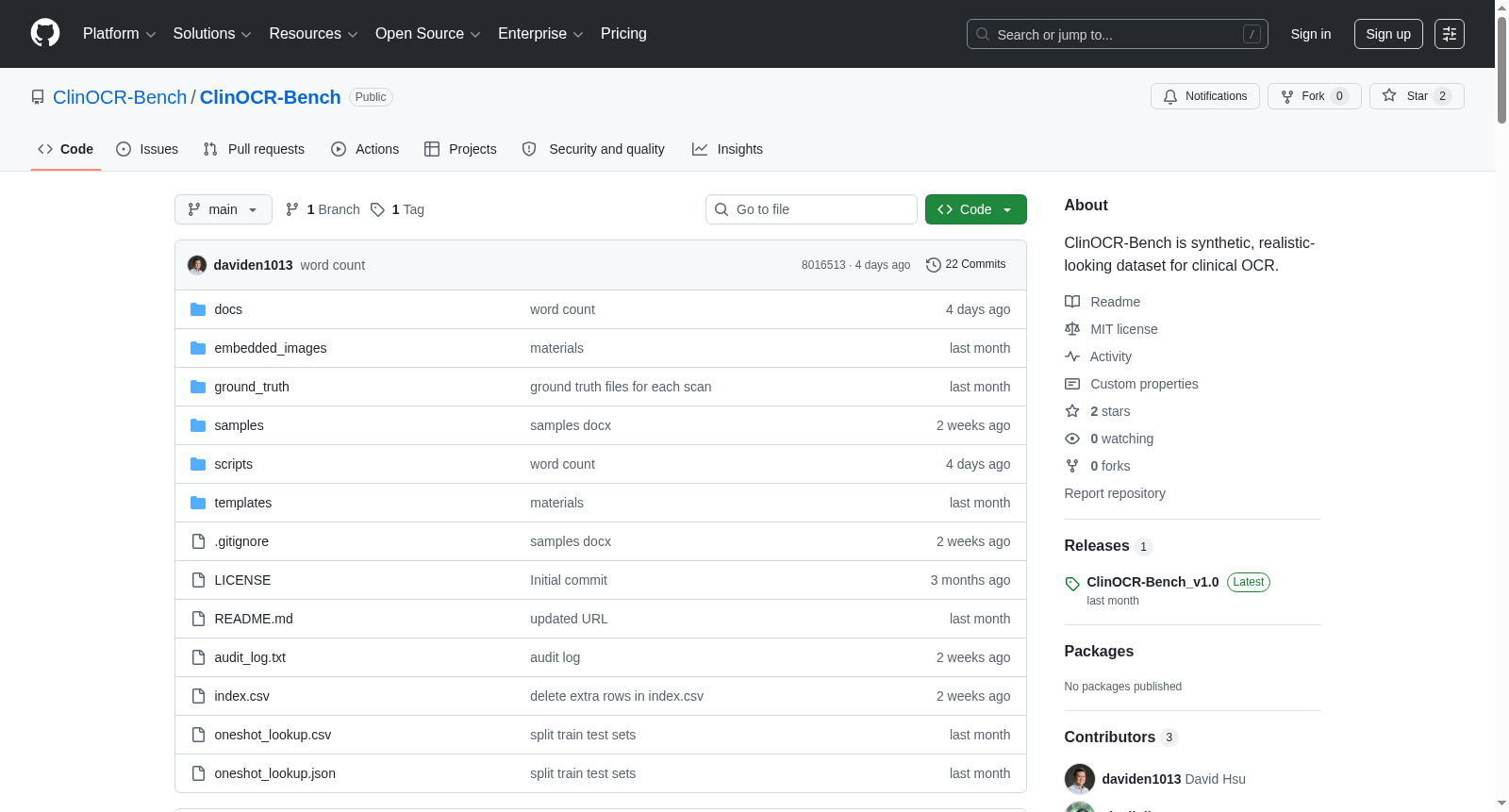The image size is (1509, 812).
Task: Click the Sign in link
Action: point(1311,34)
